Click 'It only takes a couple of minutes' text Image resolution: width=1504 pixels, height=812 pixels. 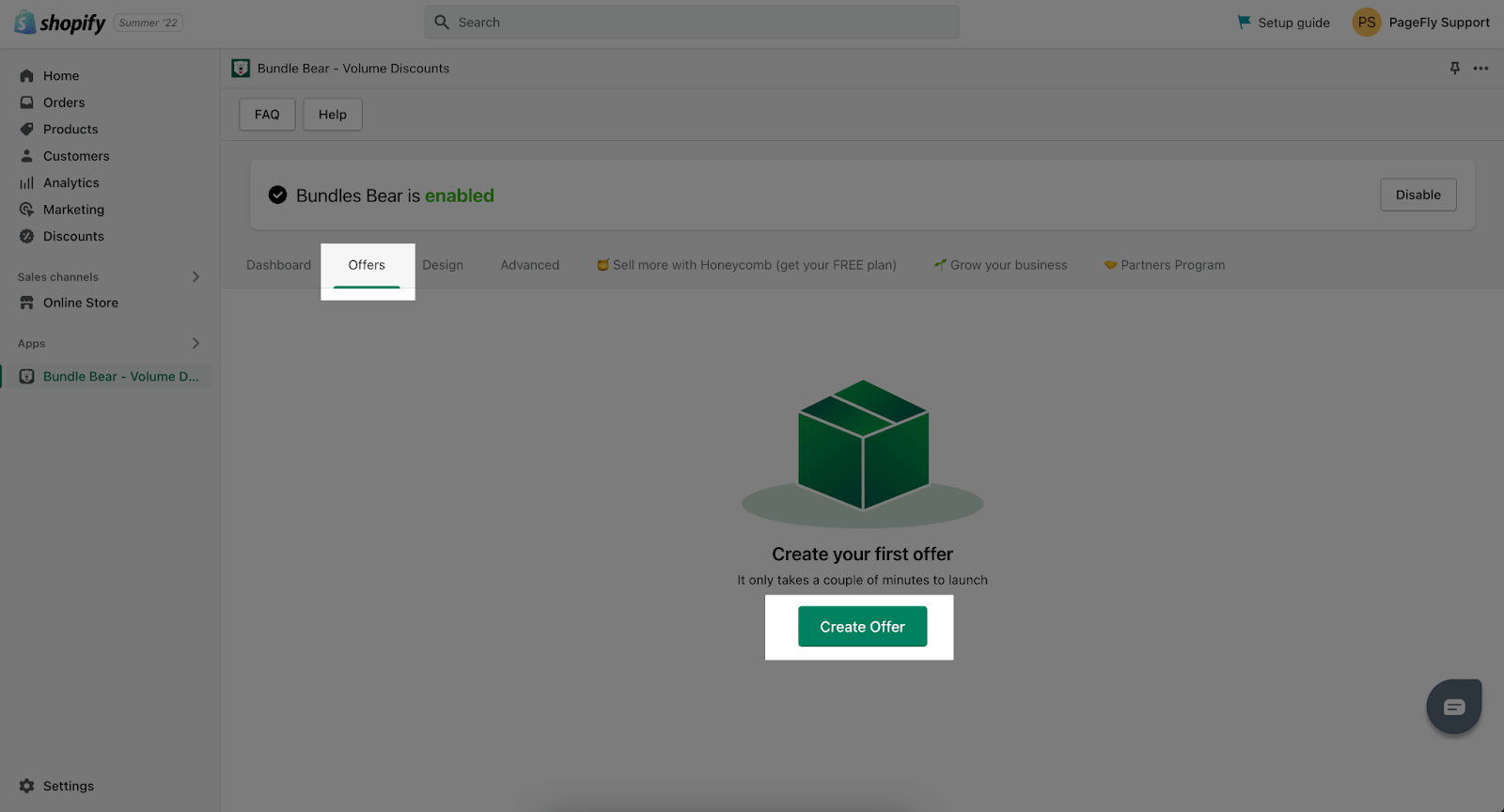(x=863, y=581)
